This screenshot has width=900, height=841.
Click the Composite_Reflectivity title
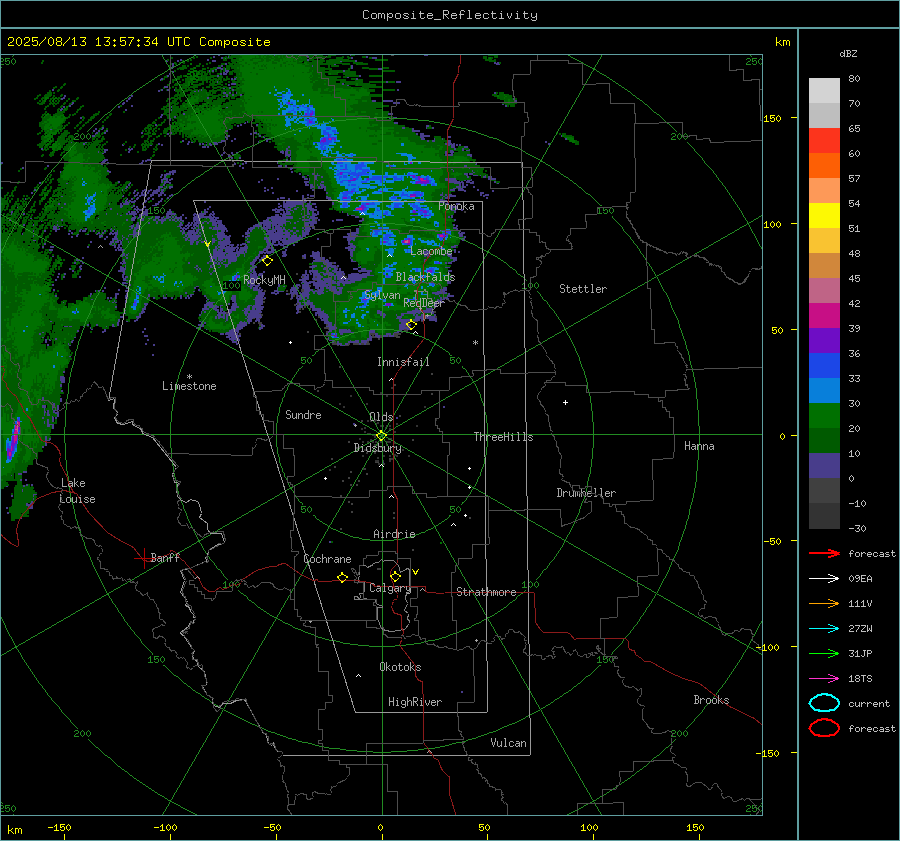pyautogui.click(x=450, y=15)
